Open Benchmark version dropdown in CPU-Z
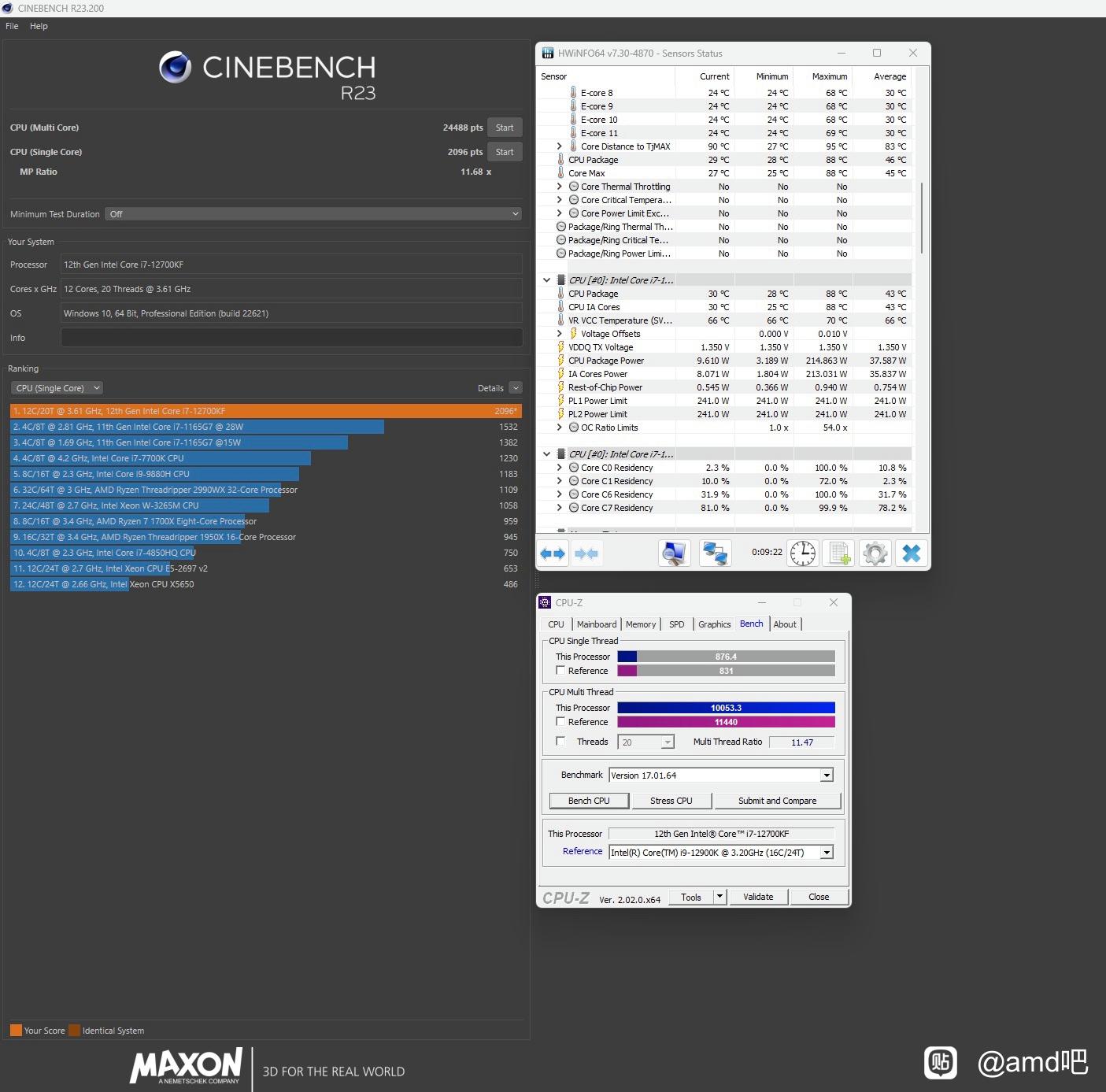Screen dimensions: 1106x1092 tap(827, 776)
